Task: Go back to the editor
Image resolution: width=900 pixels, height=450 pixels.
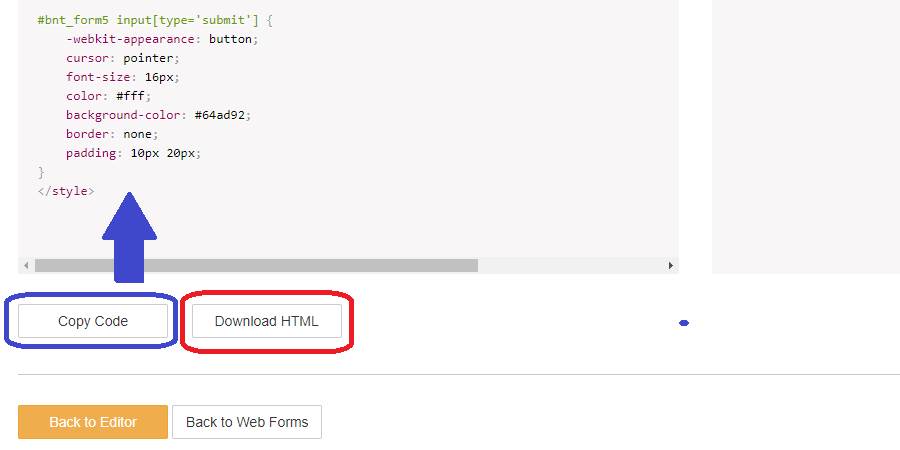Action: (x=93, y=422)
